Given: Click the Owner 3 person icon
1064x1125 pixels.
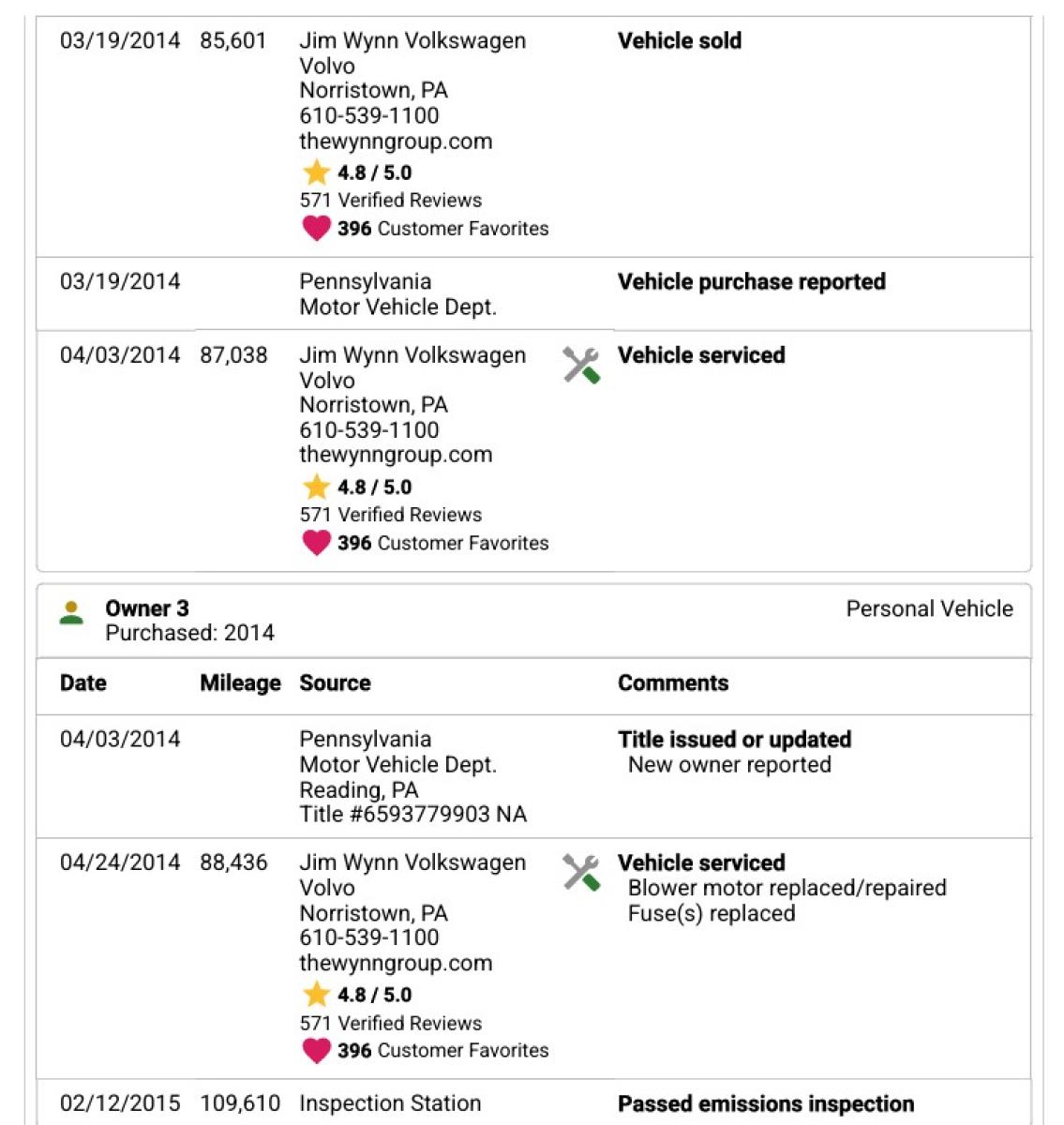Looking at the screenshot, I should (71, 614).
